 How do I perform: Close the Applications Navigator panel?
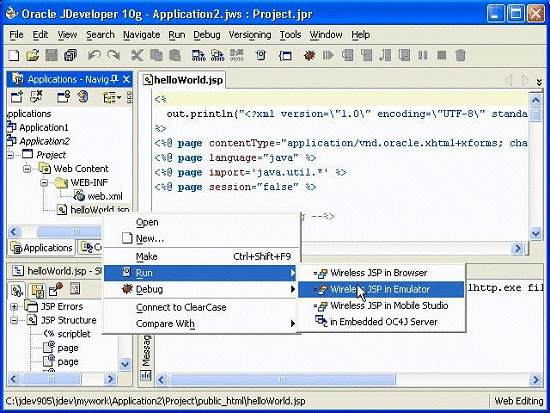tap(126, 79)
